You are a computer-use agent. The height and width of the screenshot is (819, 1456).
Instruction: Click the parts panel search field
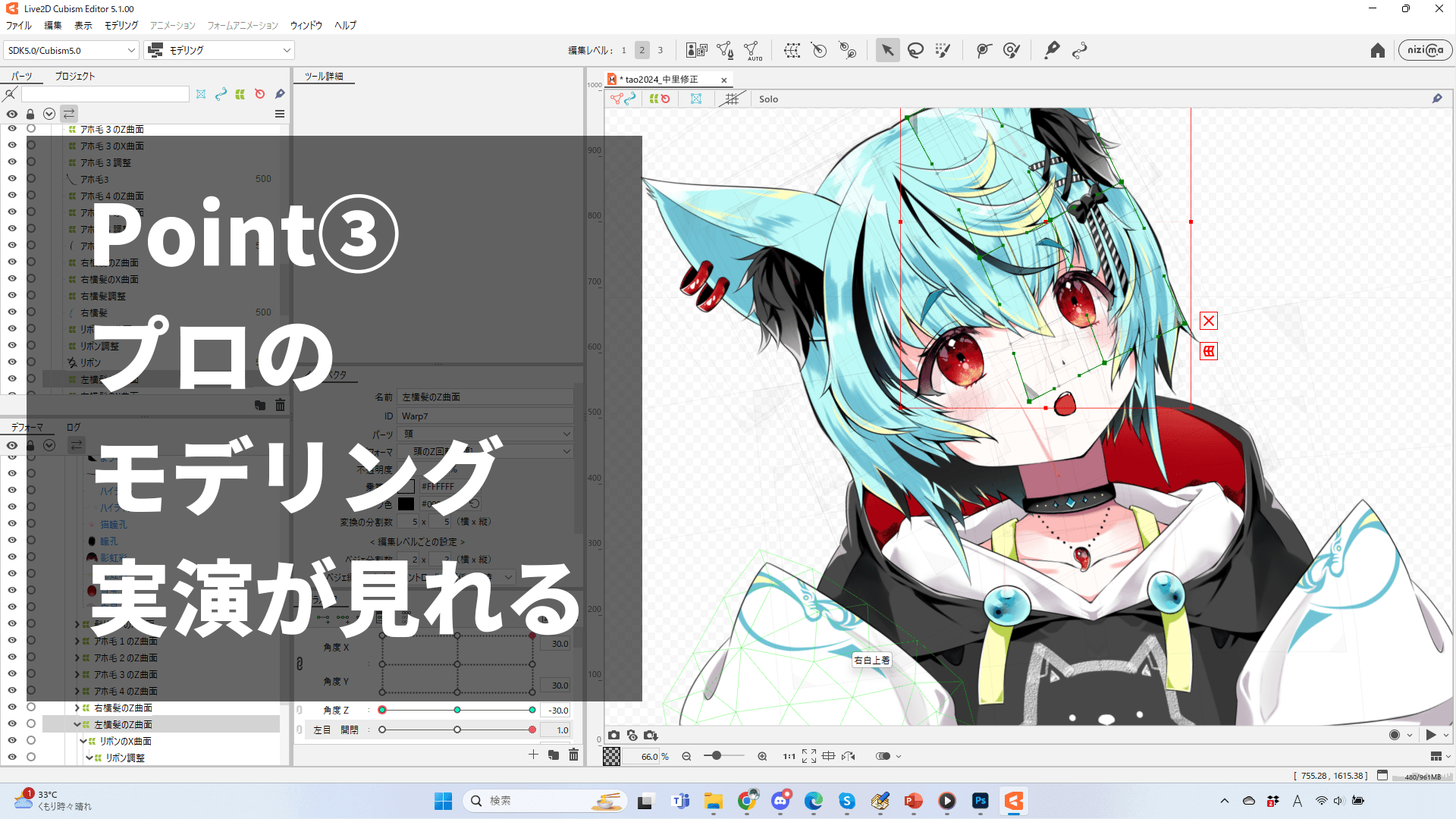(x=105, y=94)
